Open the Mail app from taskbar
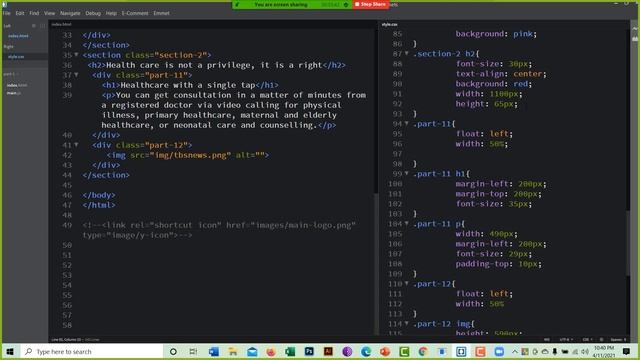 coord(252,351)
